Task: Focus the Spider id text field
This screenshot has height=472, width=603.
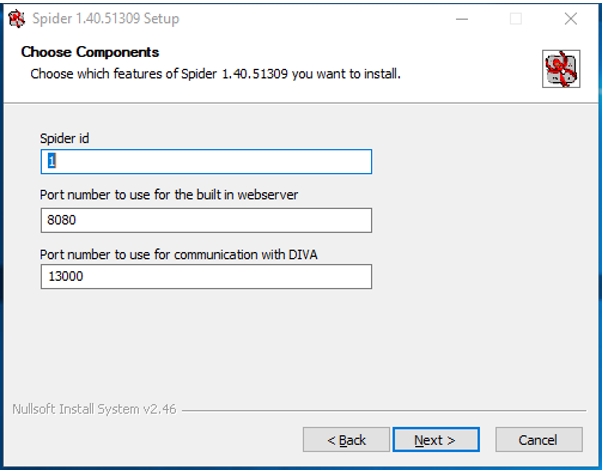Action: [x=206, y=162]
